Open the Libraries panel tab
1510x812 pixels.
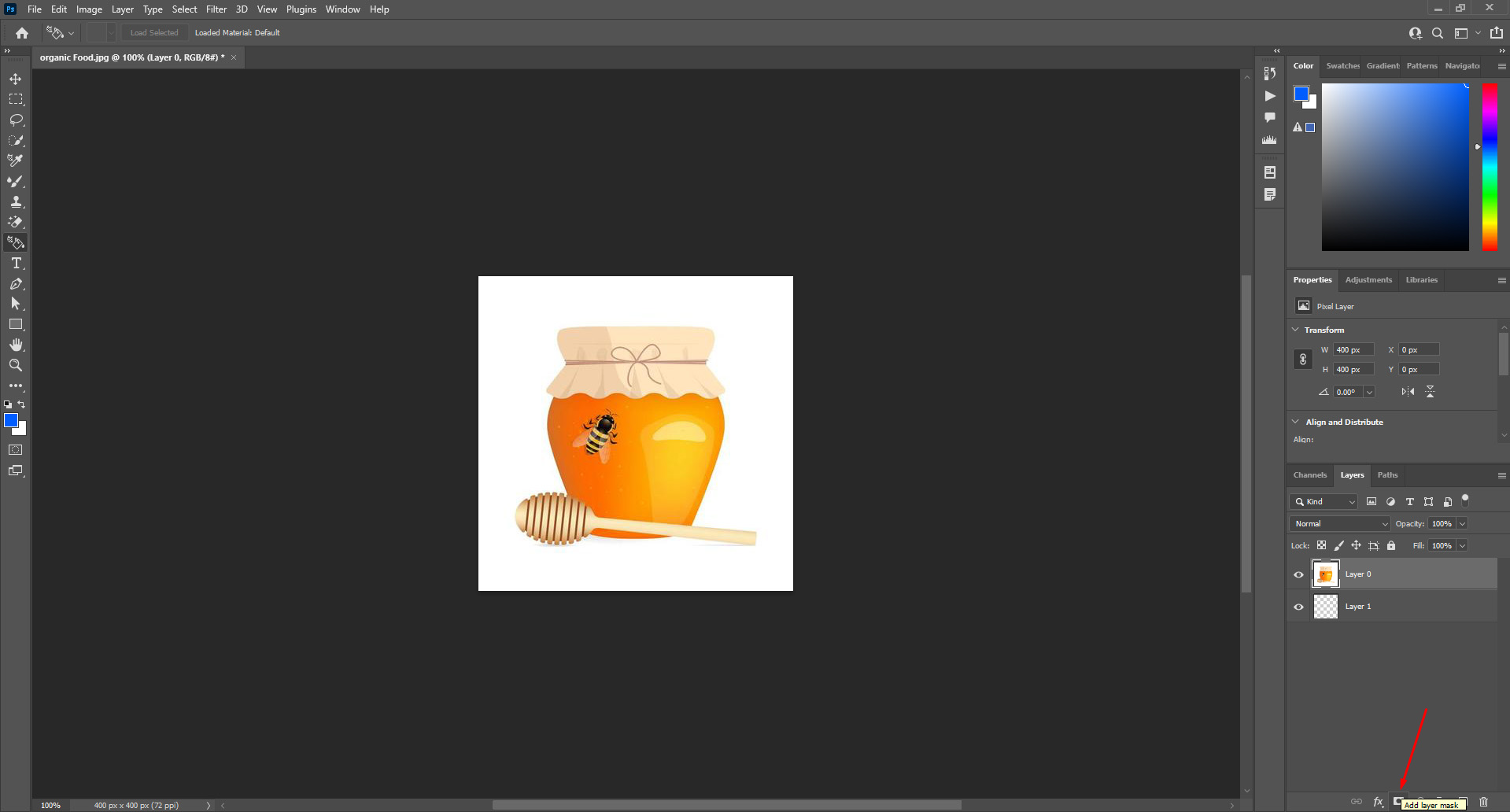[1421, 280]
